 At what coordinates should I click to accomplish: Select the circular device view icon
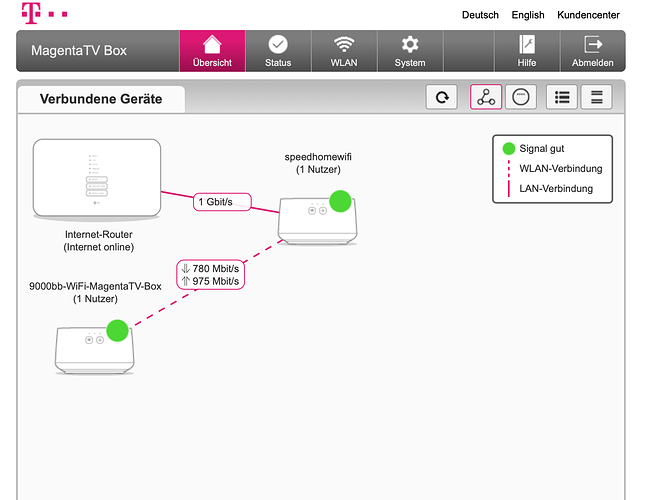pos(521,97)
